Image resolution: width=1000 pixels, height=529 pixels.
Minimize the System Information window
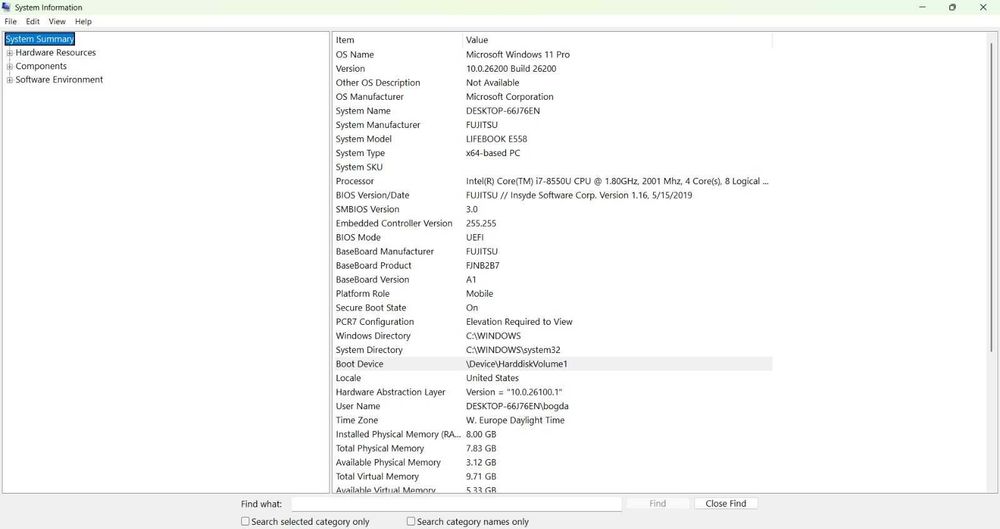coord(922,7)
